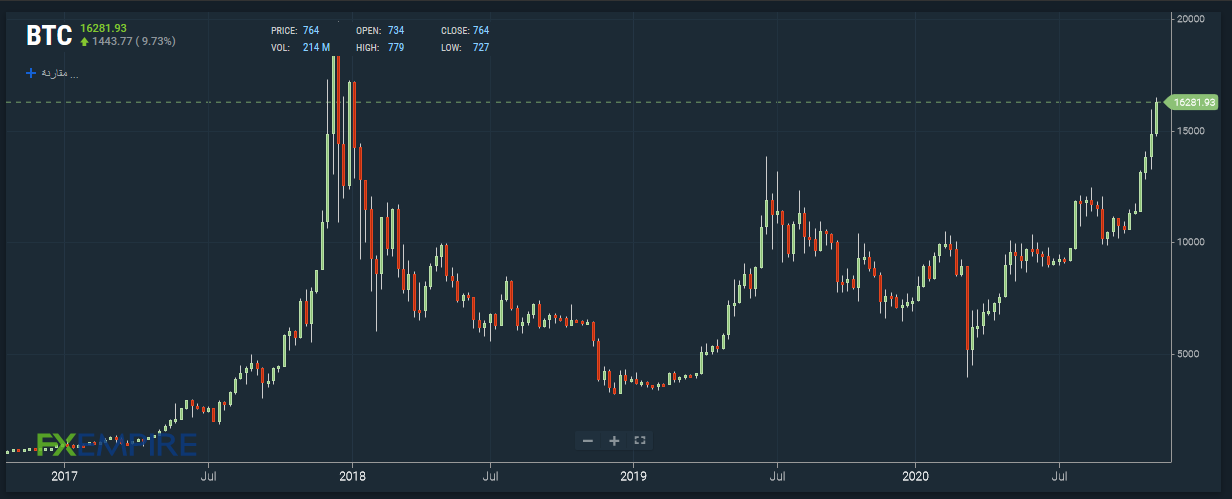This screenshot has width=1232, height=499.
Task: Click the LOW value 727
Action: 481,48
